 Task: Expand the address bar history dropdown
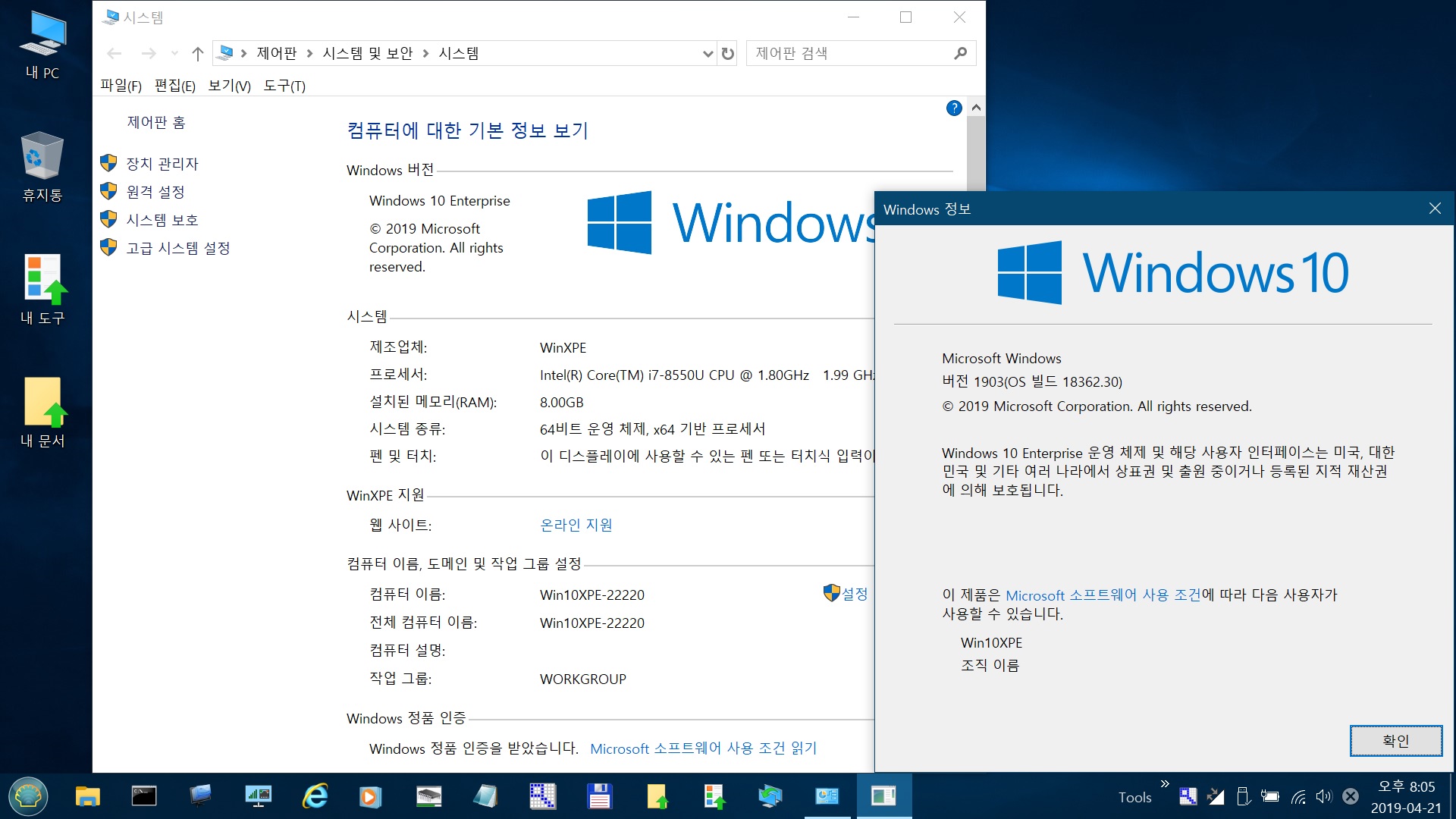[x=708, y=54]
